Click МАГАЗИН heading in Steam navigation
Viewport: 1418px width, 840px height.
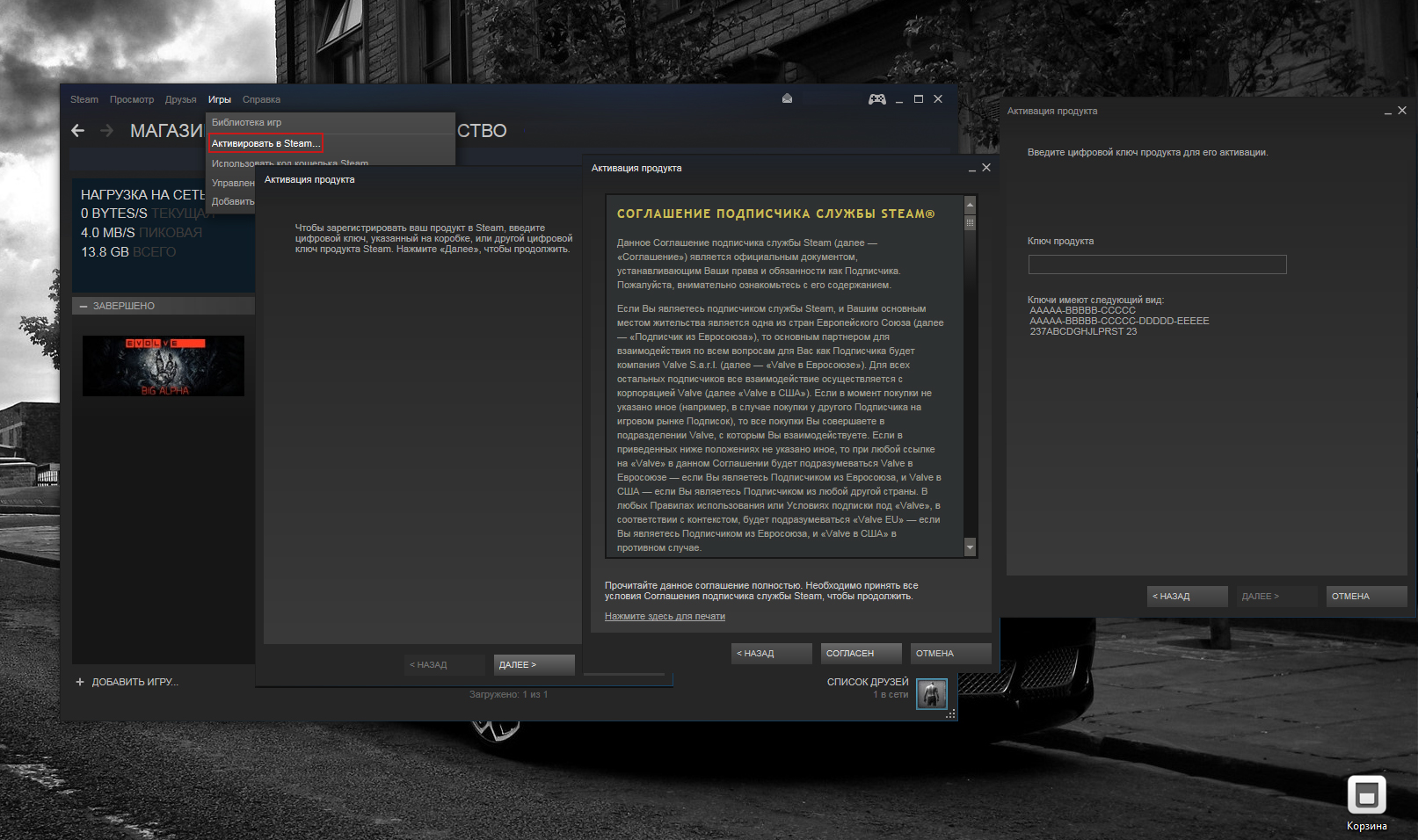[x=167, y=131]
